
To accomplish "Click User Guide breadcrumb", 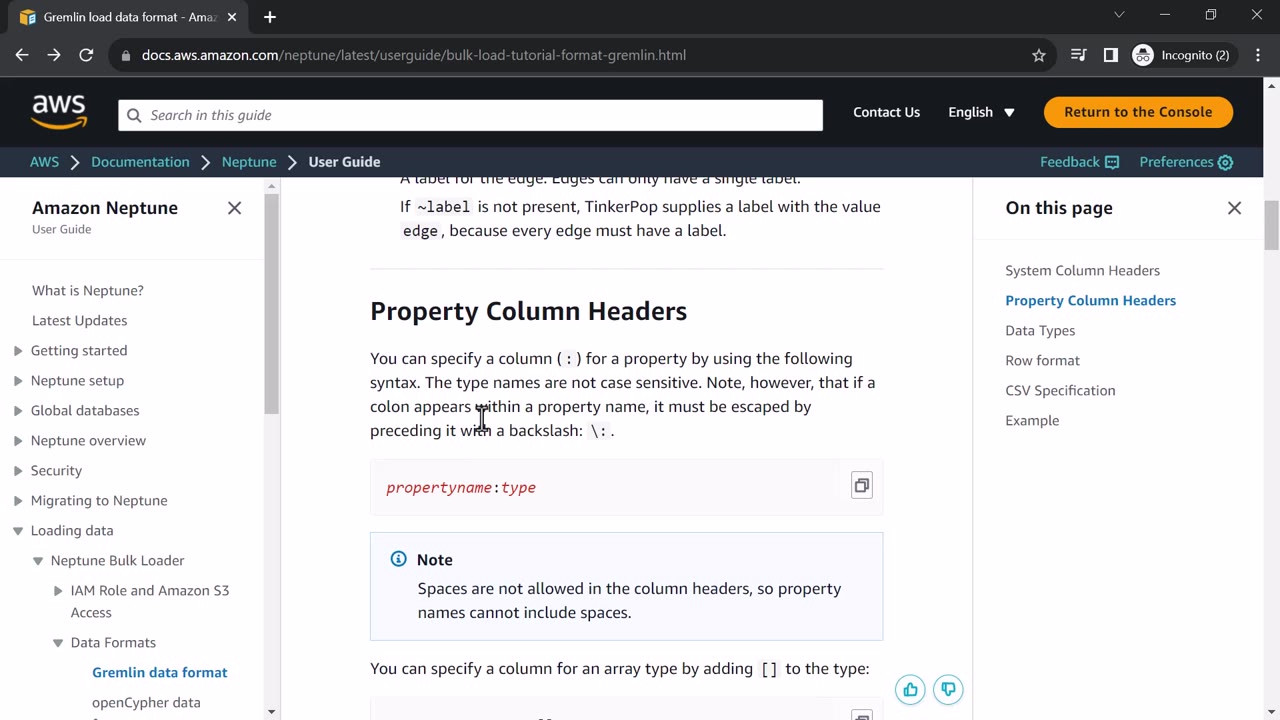I will [x=344, y=162].
